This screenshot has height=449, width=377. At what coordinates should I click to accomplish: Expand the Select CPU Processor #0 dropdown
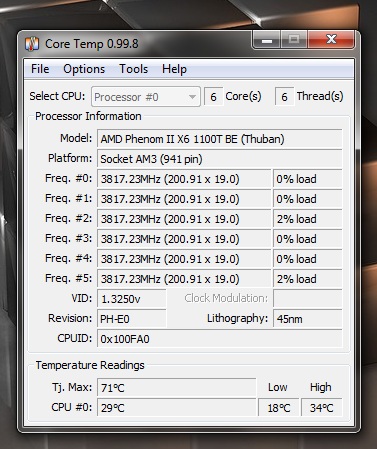[x=146, y=97]
